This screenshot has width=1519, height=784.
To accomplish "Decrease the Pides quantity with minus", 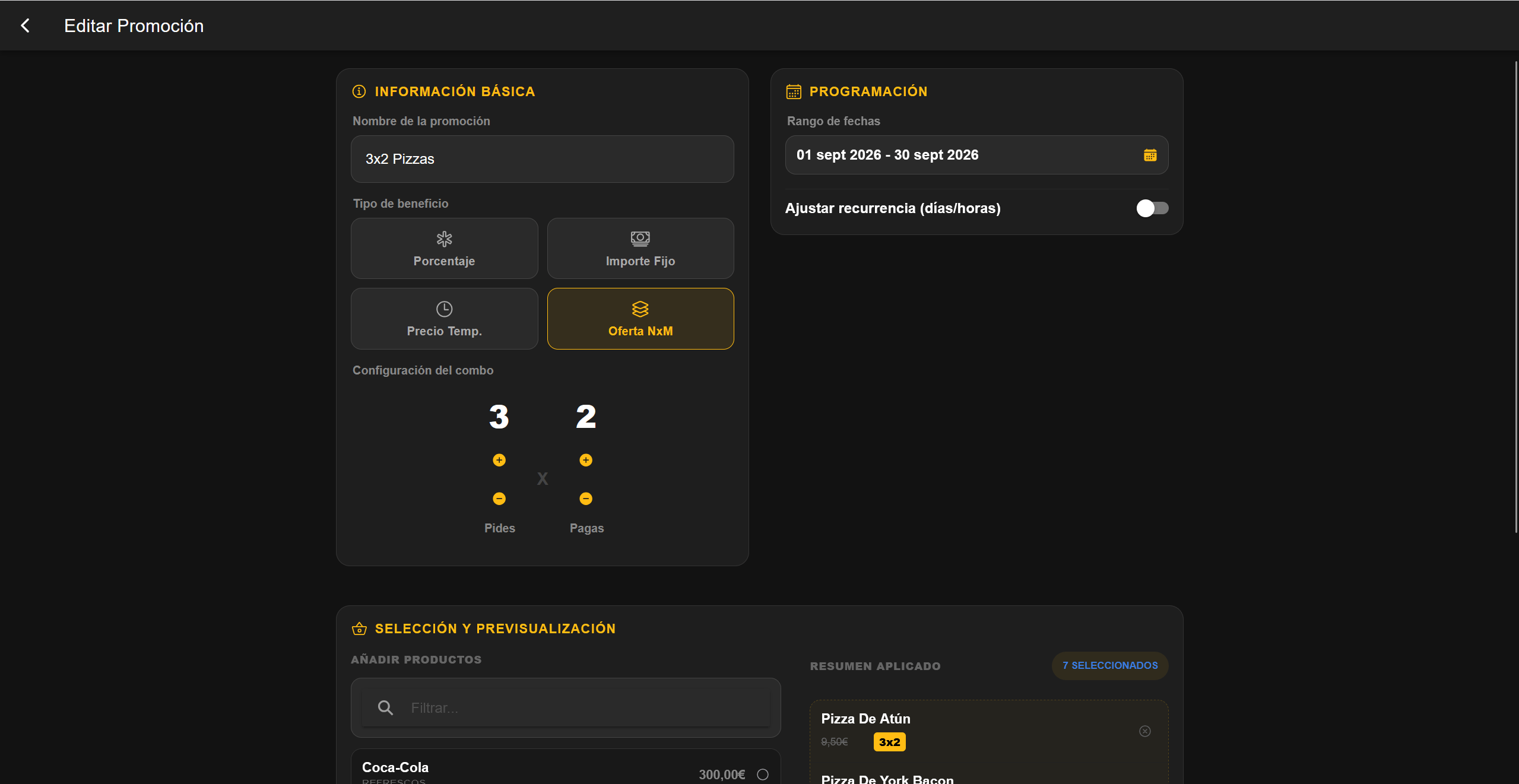I will 499,499.
